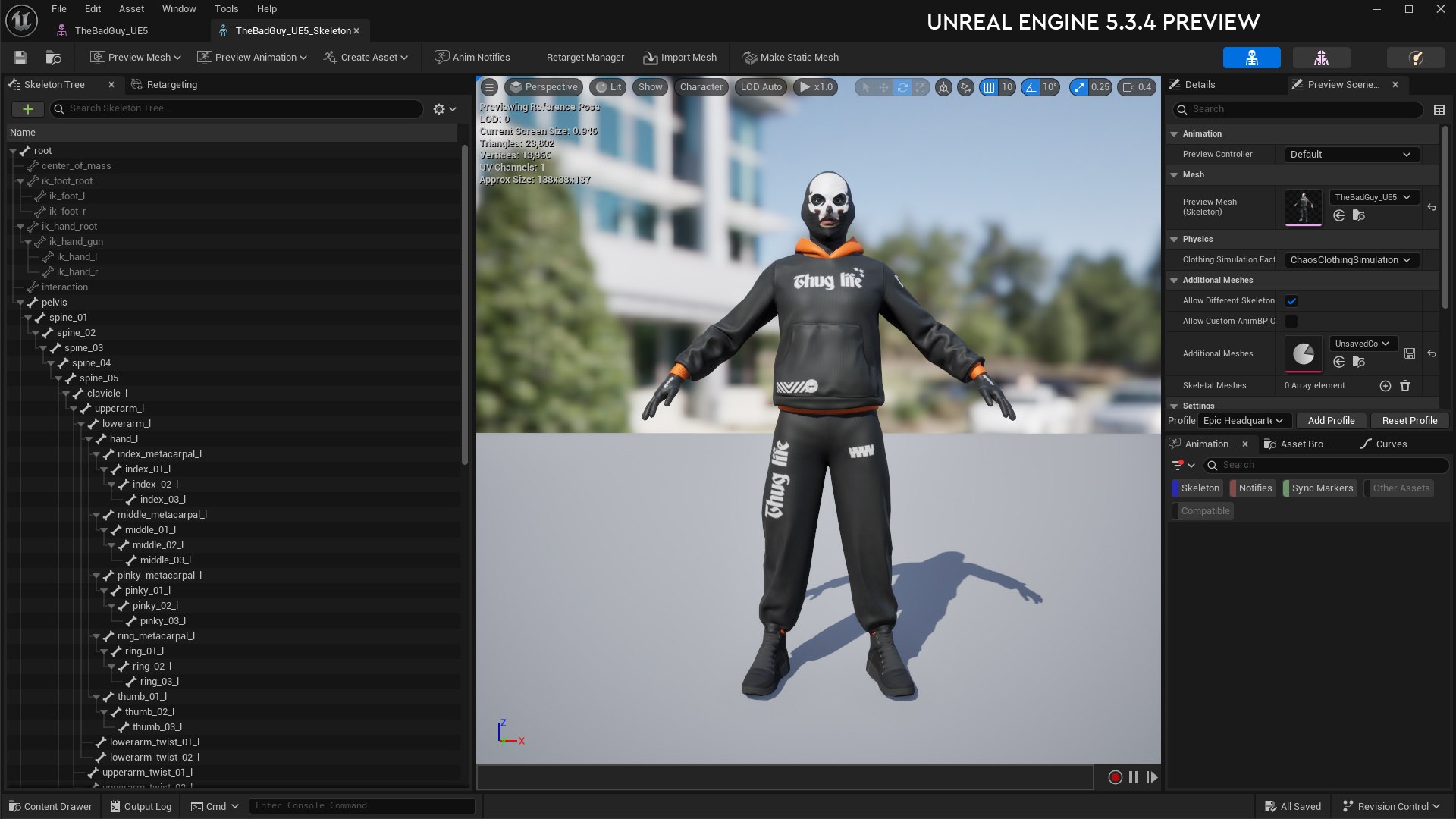Reset Additional Meshes to default value
This screenshot has height=819, width=1456.
pyautogui.click(x=1432, y=353)
